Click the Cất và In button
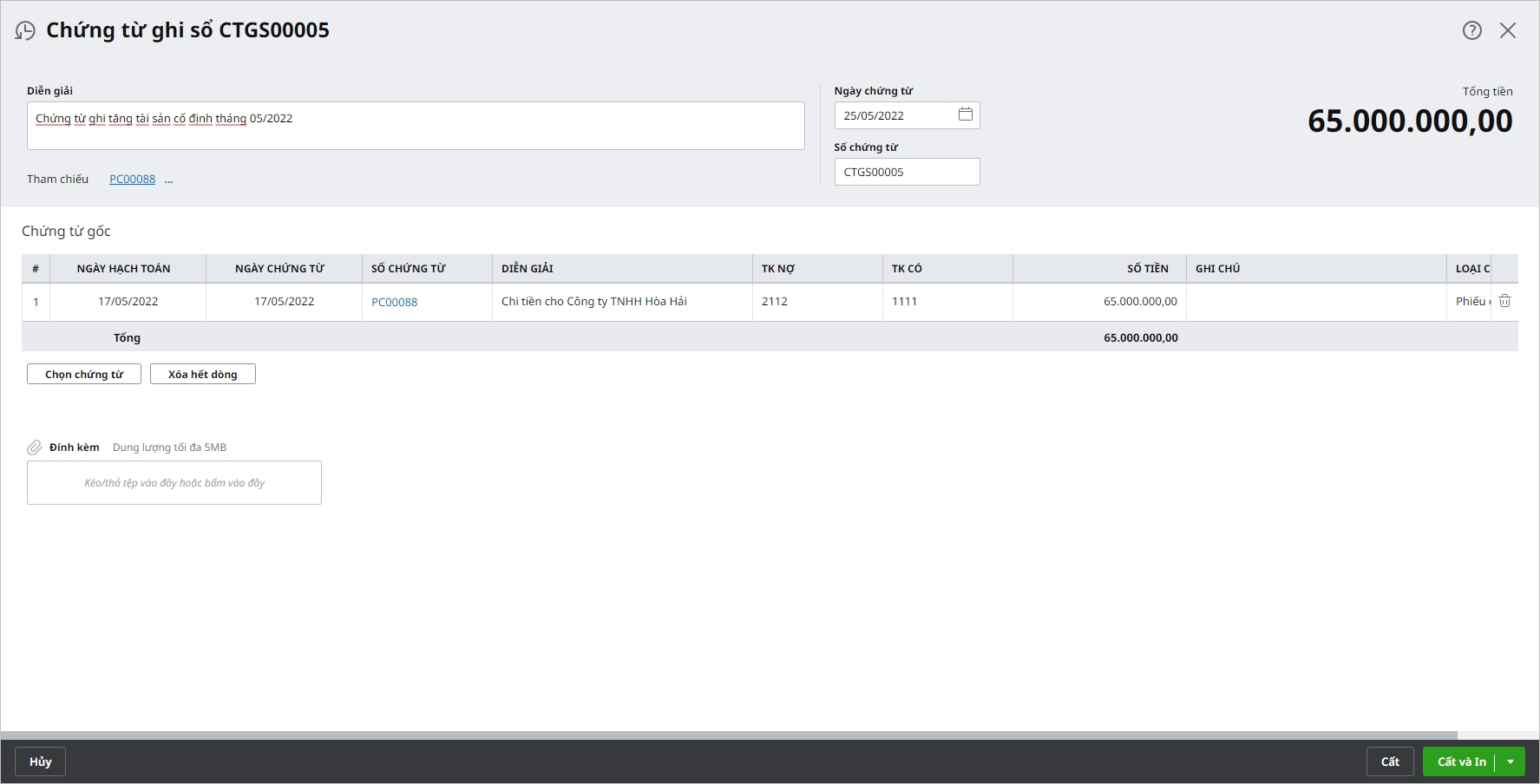 [x=1461, y=761]
